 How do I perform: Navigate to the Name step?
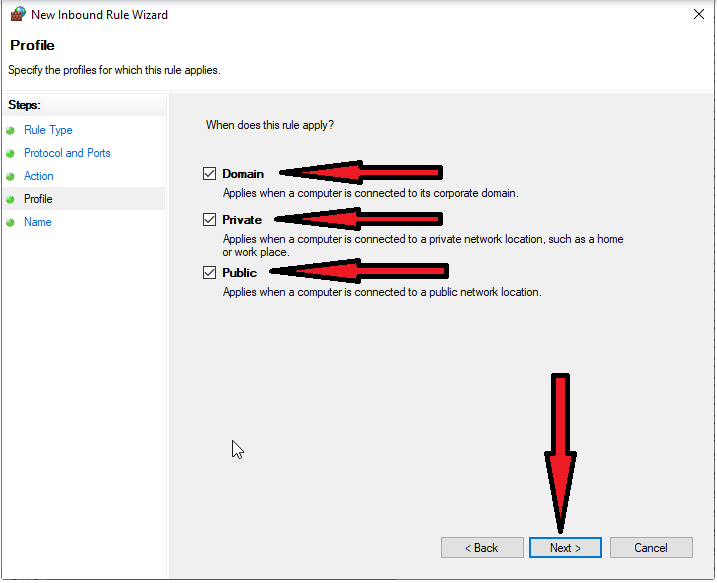pos(38,222)
